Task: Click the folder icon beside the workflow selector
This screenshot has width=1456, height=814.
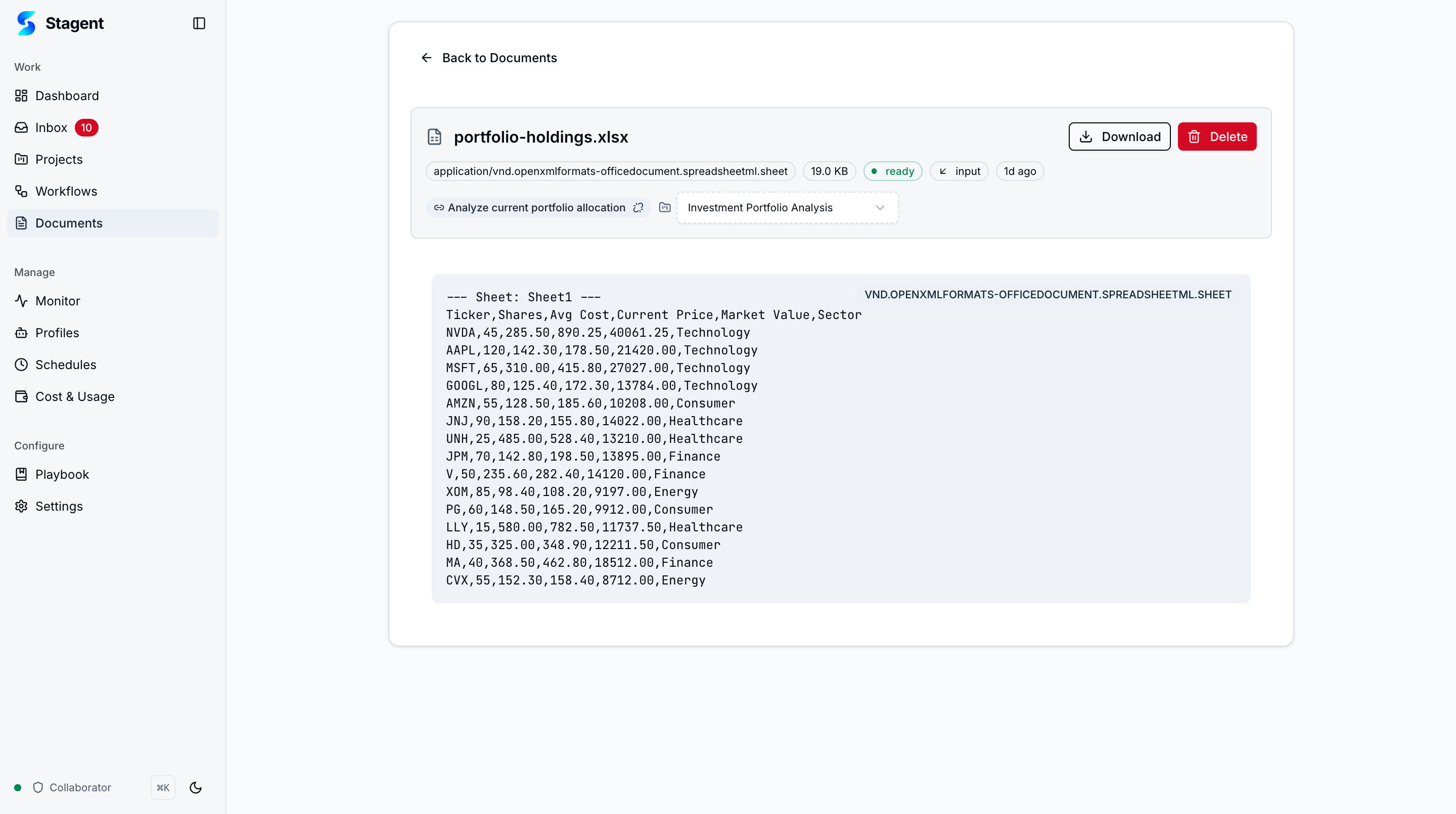Action: point(665,207)
